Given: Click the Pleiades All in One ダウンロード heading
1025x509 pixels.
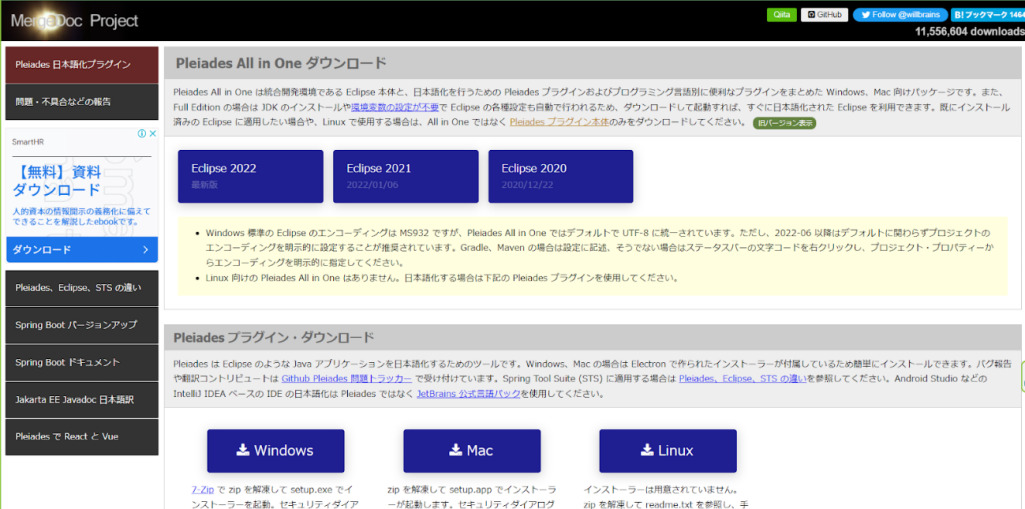Looking at the screenshot, I should (281, 63).
